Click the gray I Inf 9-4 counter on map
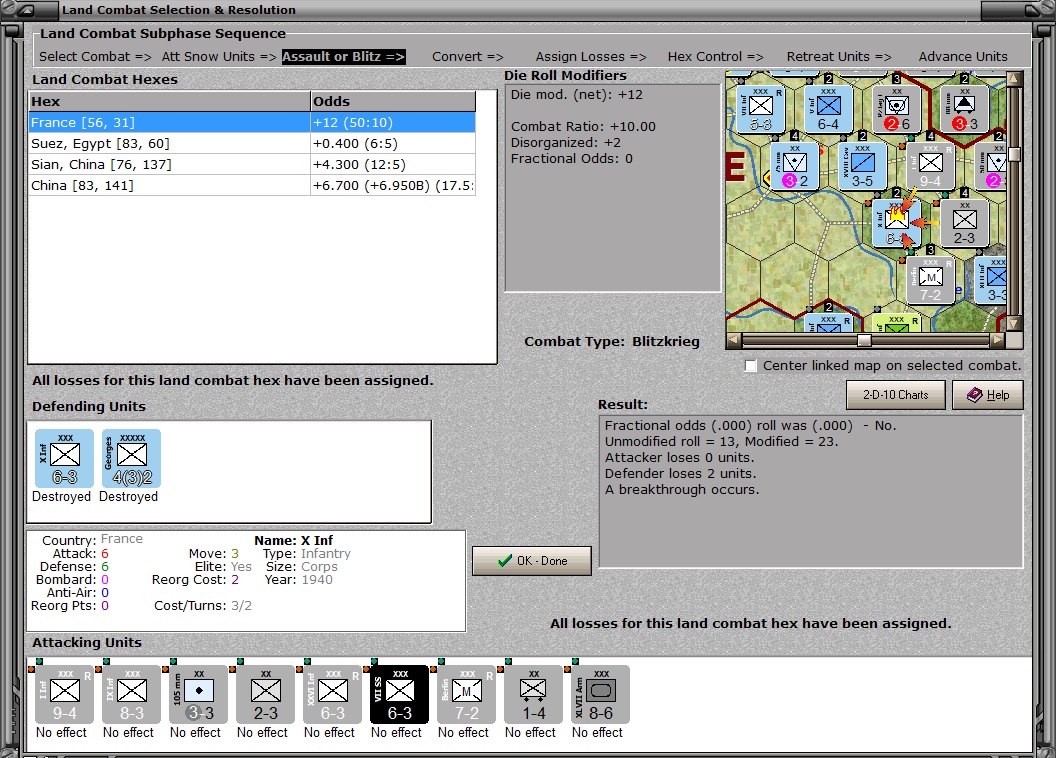This screenshot has width=1056, height=758. [x=930, y=166]
